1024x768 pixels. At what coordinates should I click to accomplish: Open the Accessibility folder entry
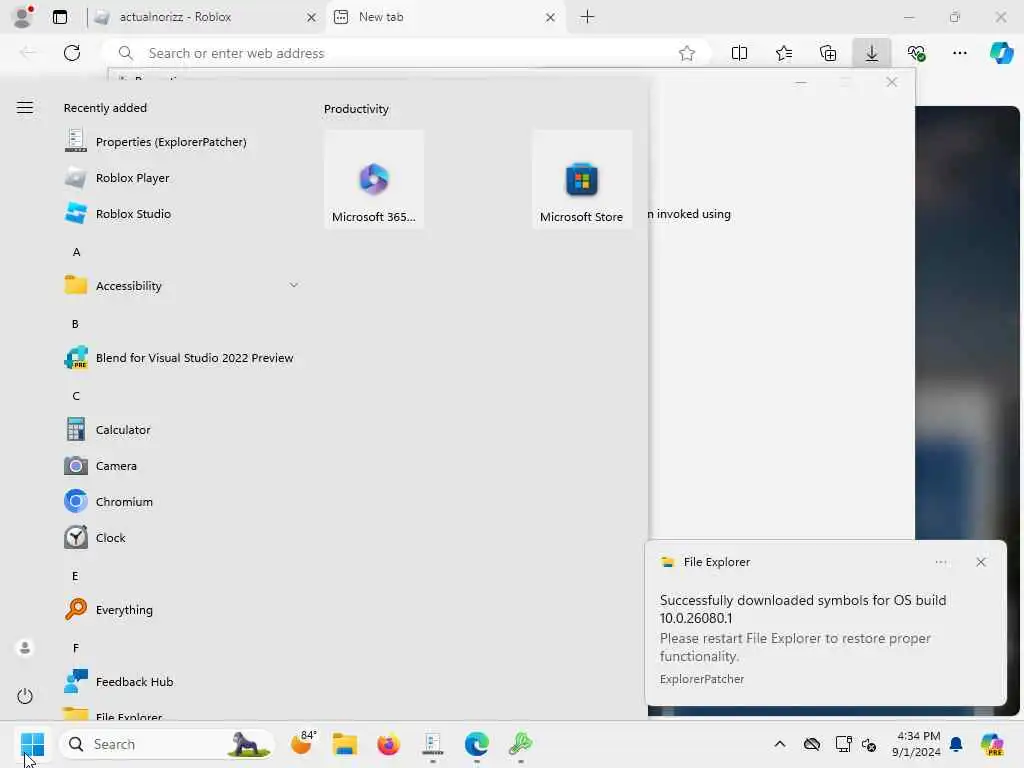182,285
